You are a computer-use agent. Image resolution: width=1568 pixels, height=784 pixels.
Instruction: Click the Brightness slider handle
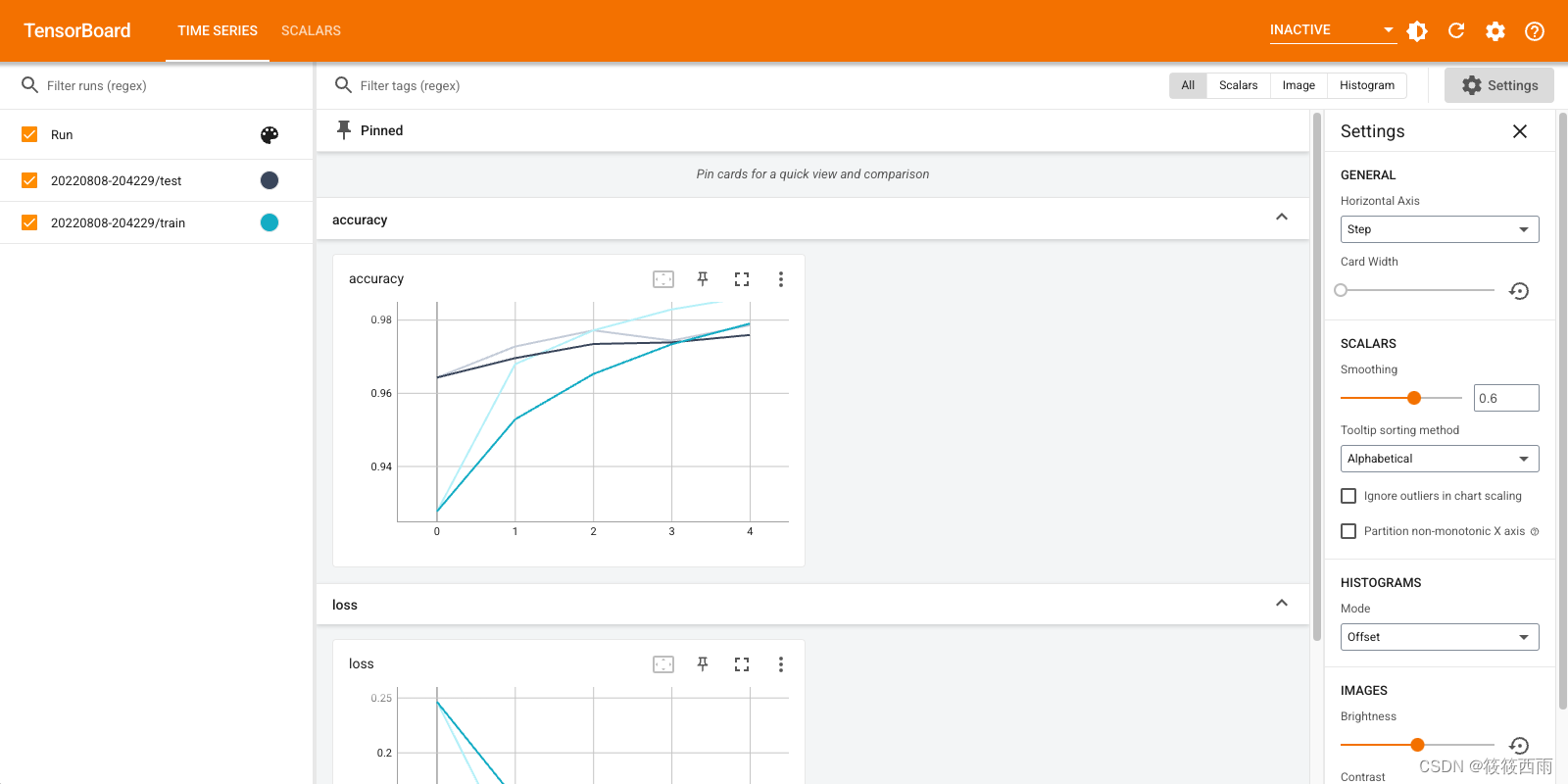(x=1417, y=745)
